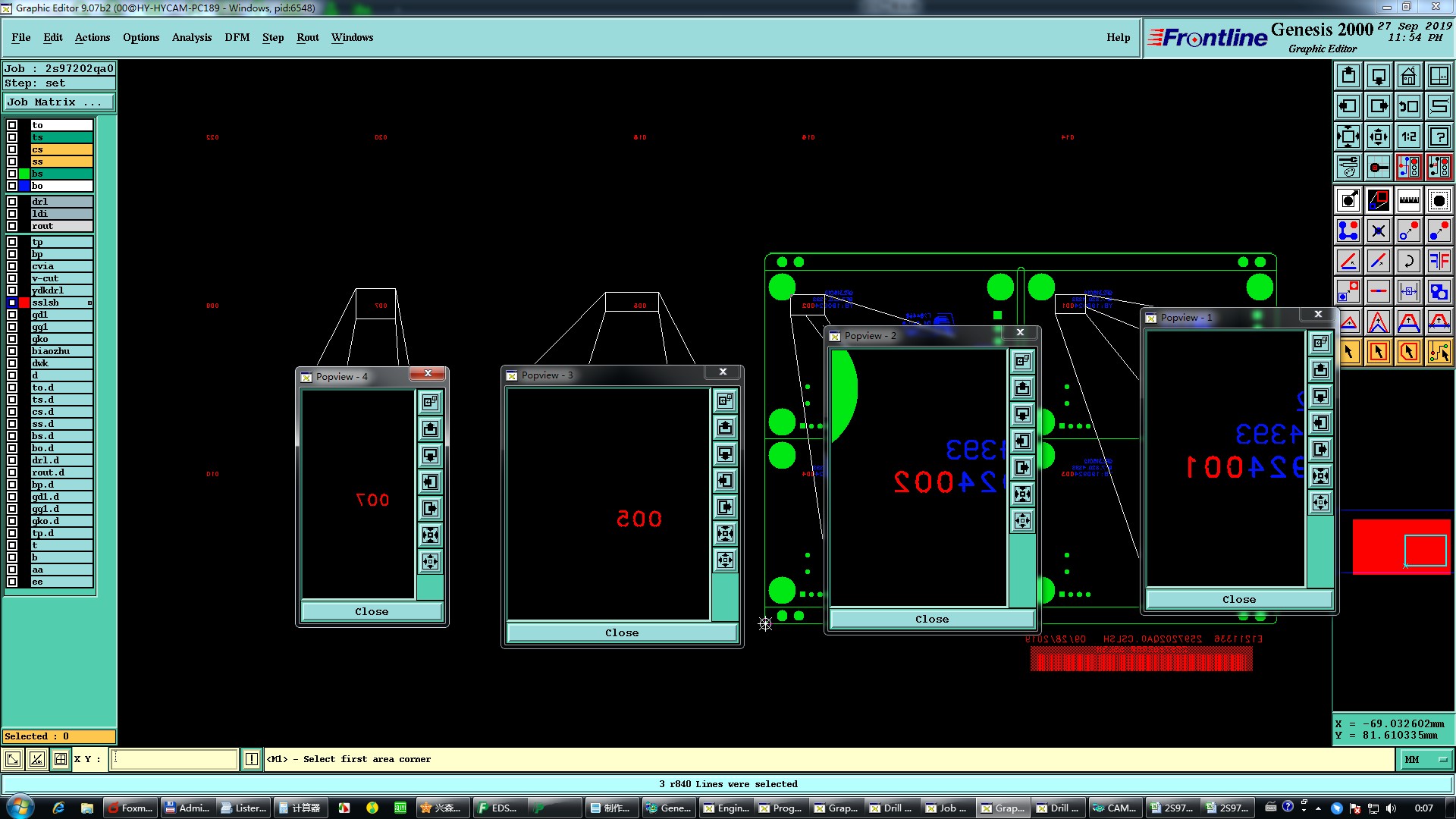Open the Edit menu
The width and height of the screenshot is (1456, 819).
click(x=53, y=37)
